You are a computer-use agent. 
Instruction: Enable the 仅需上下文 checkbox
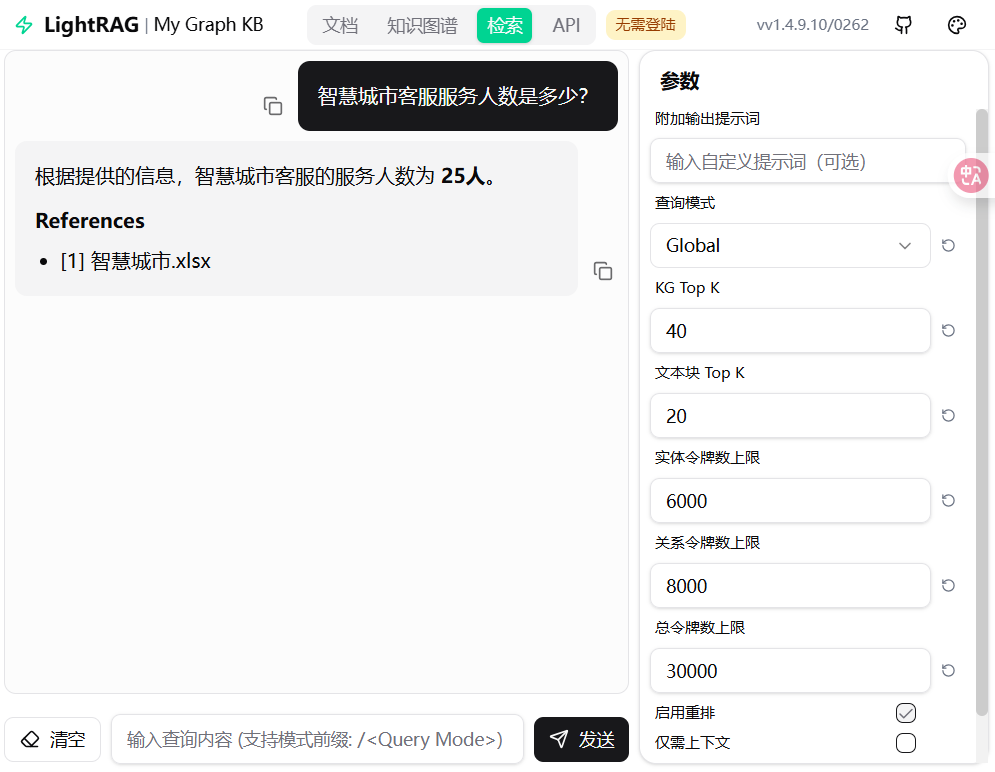pos(906,743)
